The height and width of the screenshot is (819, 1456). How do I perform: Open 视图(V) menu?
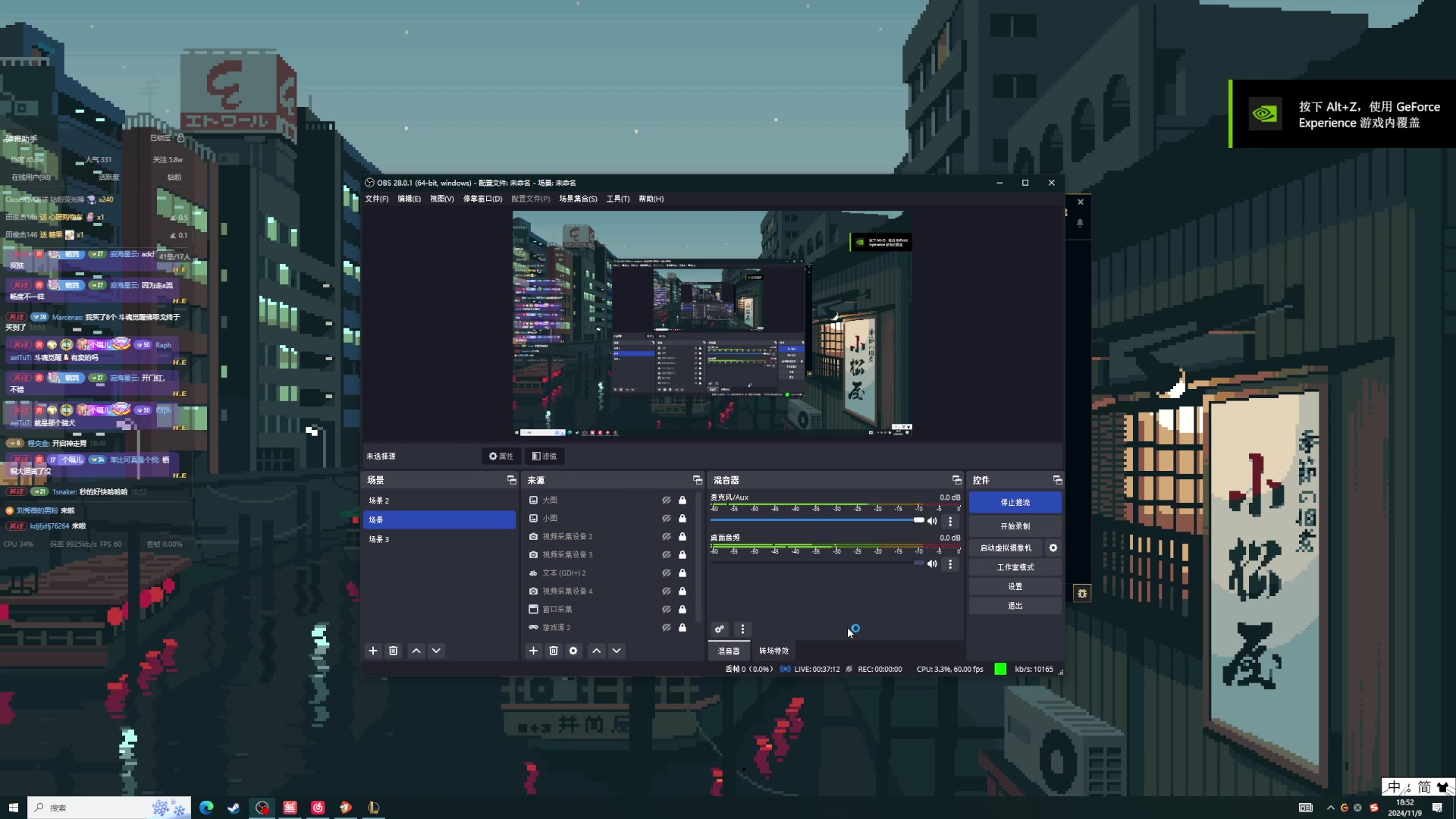(x=441, y=199)
